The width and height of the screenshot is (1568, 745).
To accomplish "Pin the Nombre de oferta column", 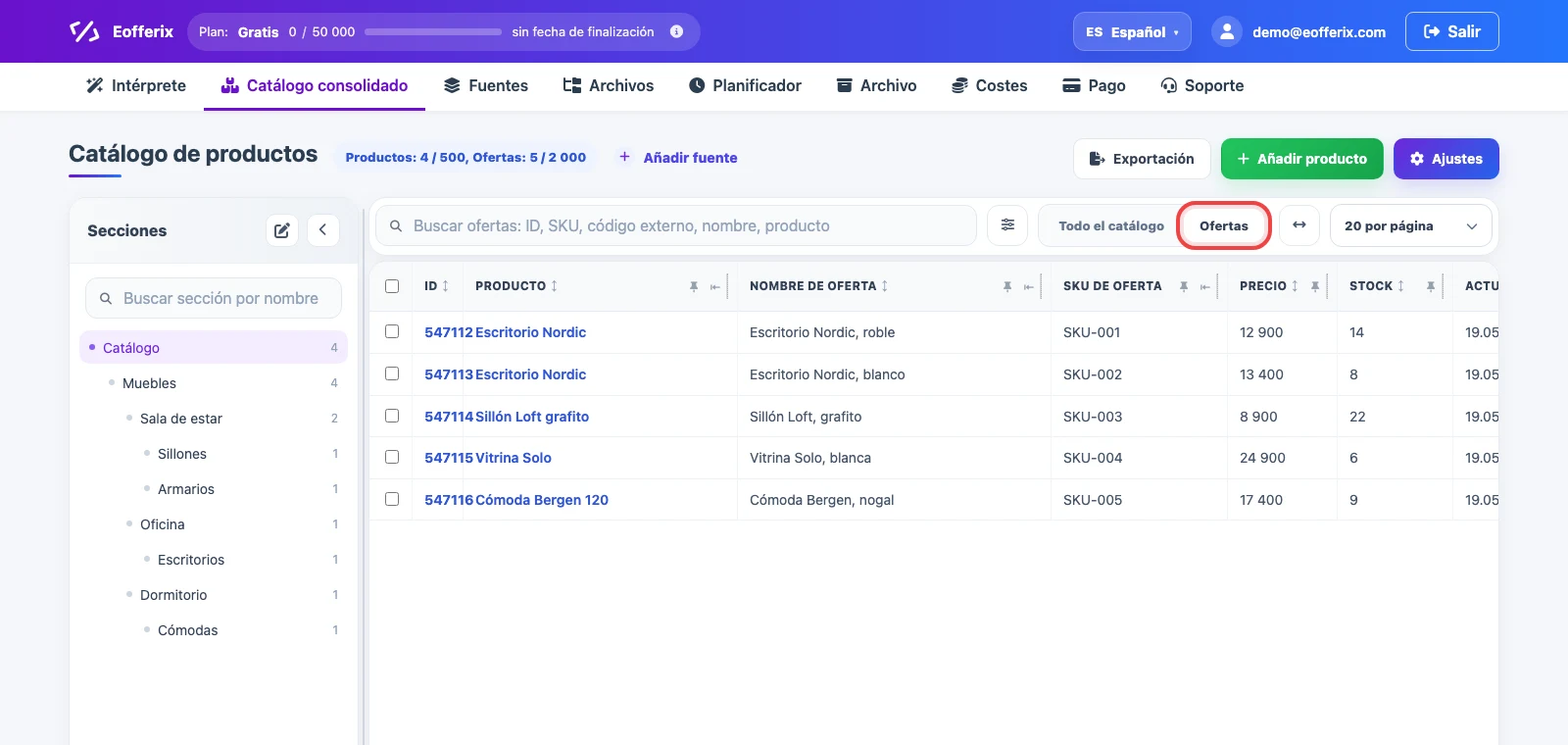I will (x=1007, y=286).
